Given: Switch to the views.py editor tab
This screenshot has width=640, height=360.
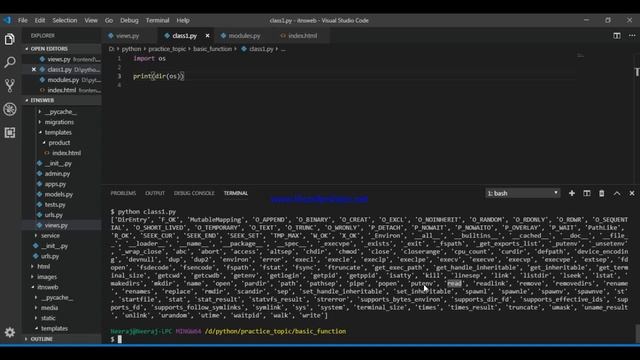Looking at the screenshot, I should click(127, 36).
